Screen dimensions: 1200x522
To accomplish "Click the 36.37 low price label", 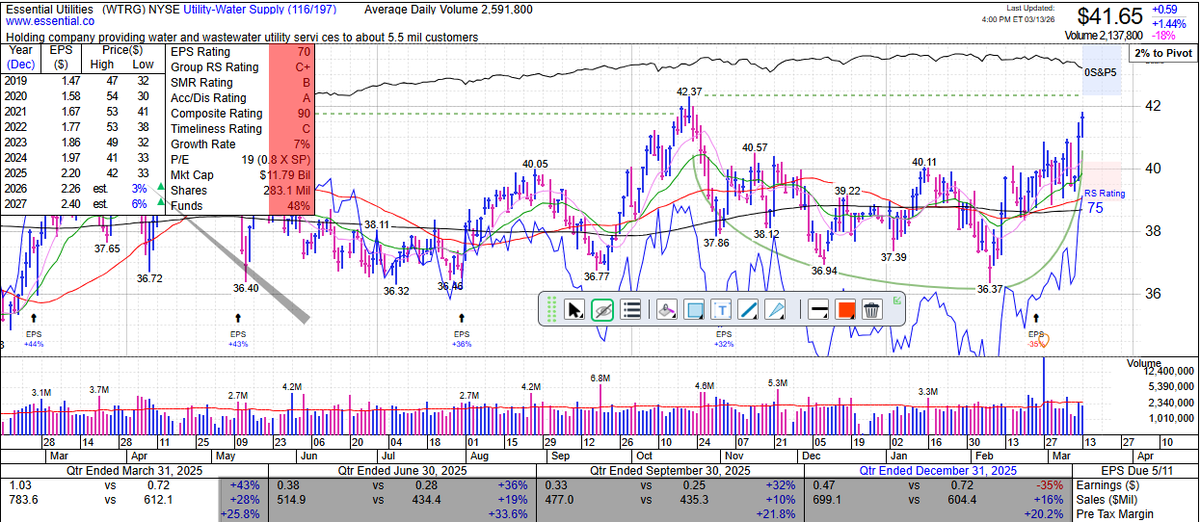I will [990, 289].
